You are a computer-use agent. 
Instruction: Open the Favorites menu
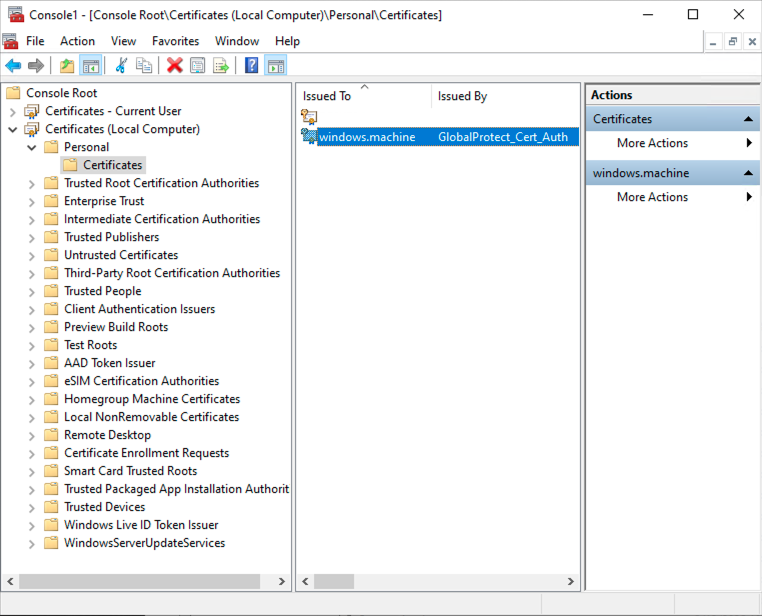175,41
